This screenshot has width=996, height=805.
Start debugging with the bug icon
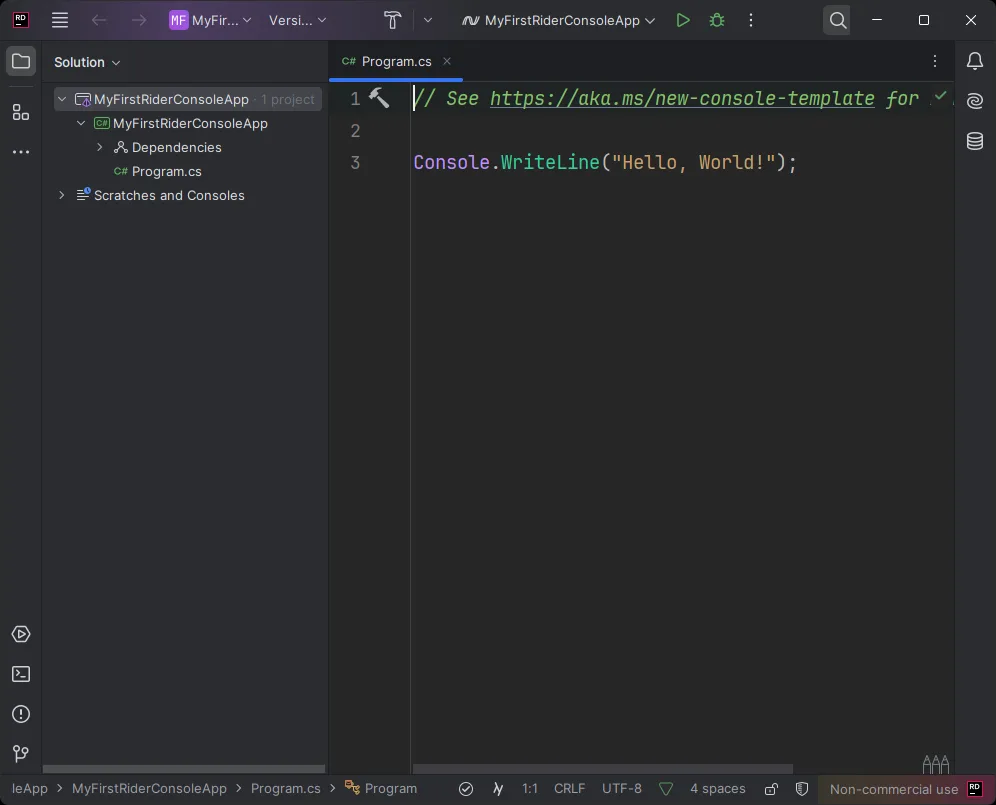coord(717,20)
